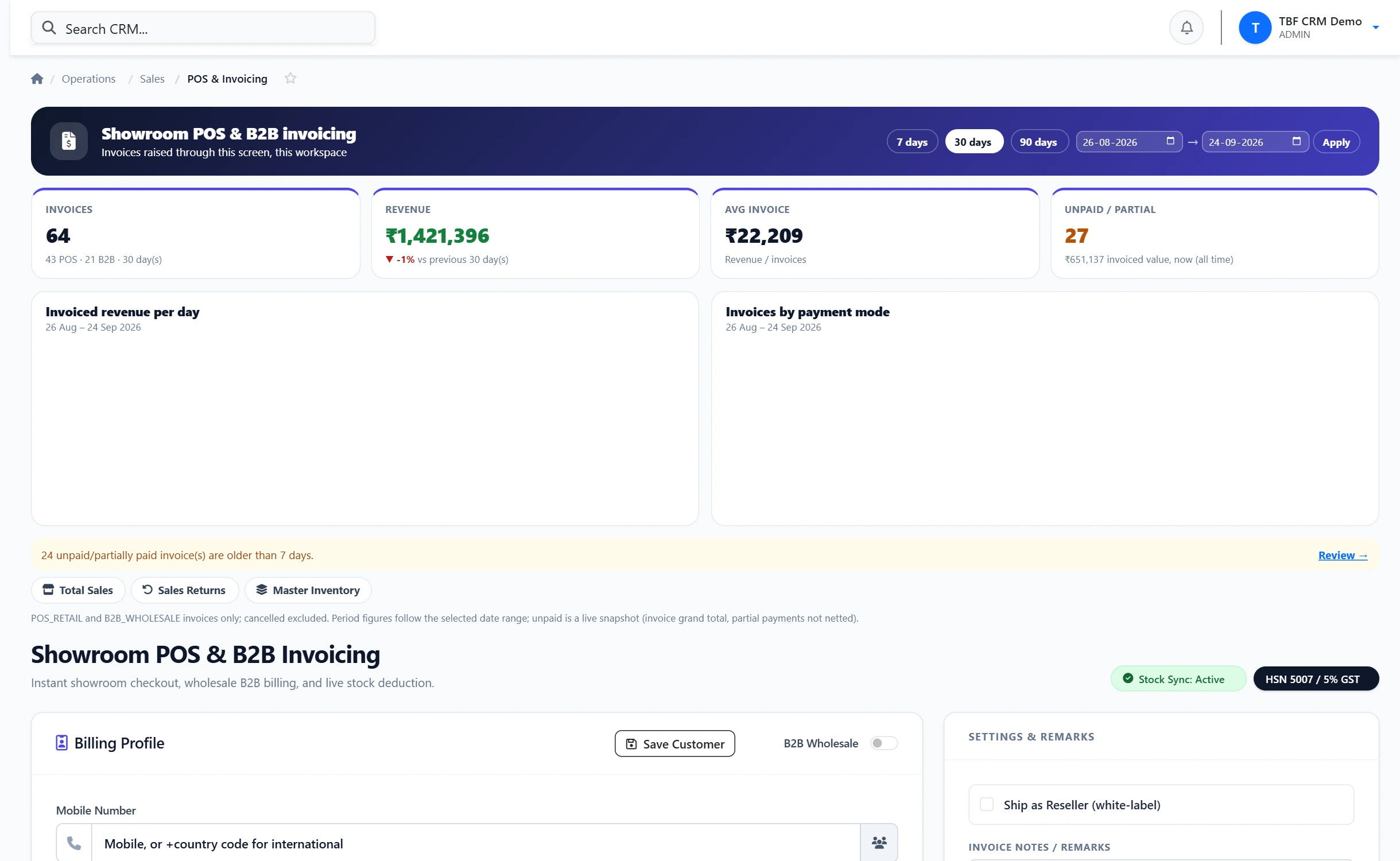Viewport: 1400px width, 861px height.
Task: Focus the Search CRM field
Action: (x=203, y=28)
